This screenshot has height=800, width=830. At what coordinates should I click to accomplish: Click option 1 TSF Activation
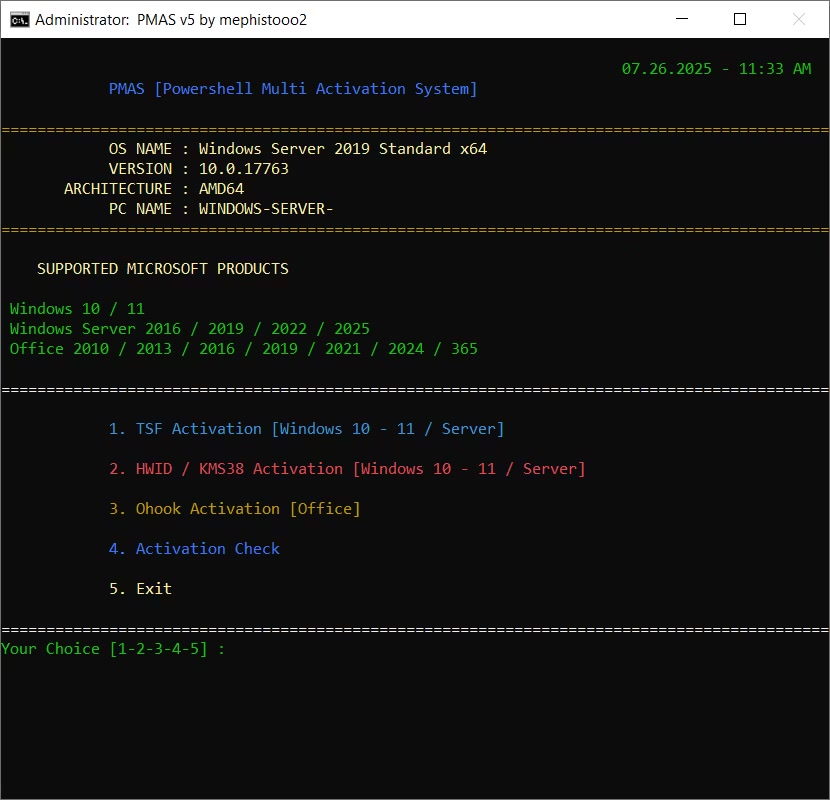306,429
